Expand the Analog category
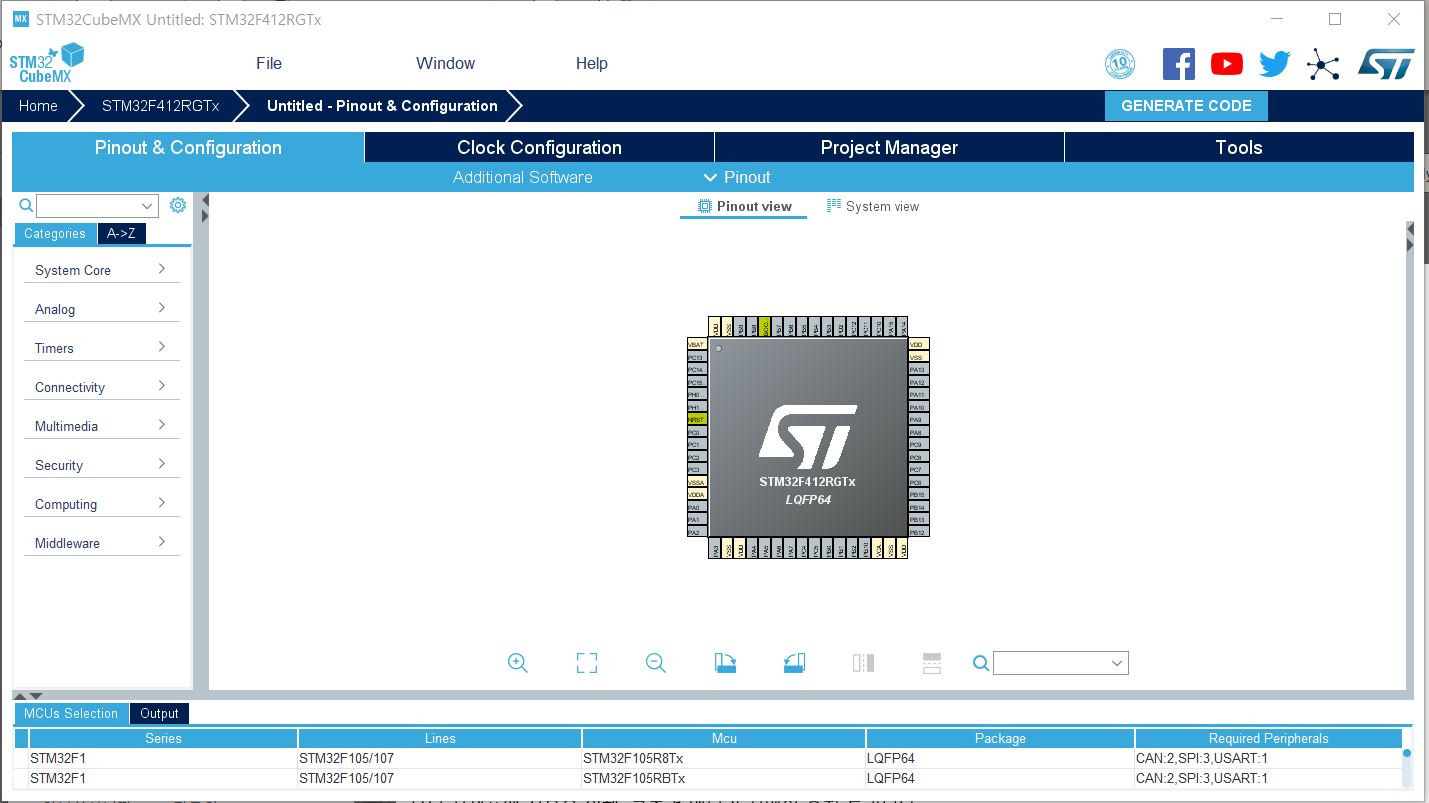This screenshot has height=803, width=1429. (101, 309)
